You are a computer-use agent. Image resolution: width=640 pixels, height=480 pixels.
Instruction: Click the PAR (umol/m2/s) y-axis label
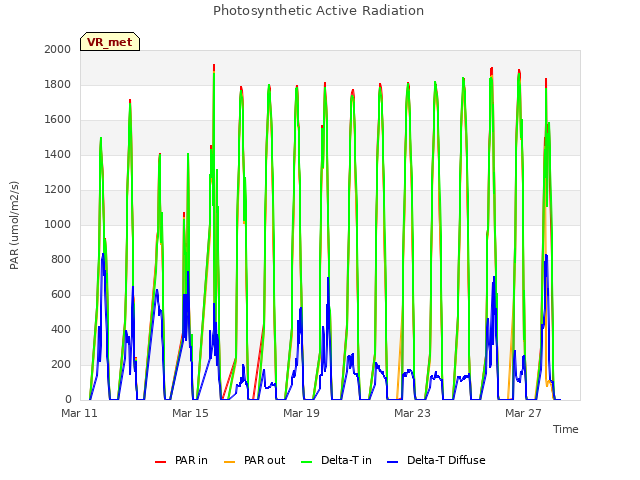coord(14,225)
